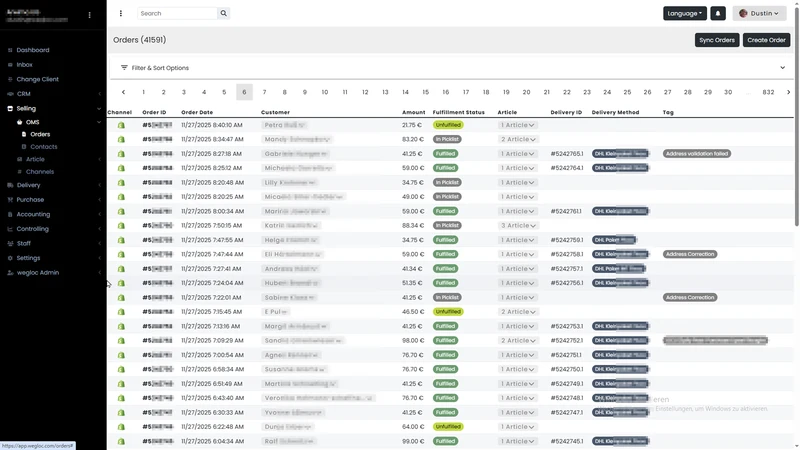Click the search magnifier icon
The width and height of the screenshot is (800, 450).
[x=223, y=13]
